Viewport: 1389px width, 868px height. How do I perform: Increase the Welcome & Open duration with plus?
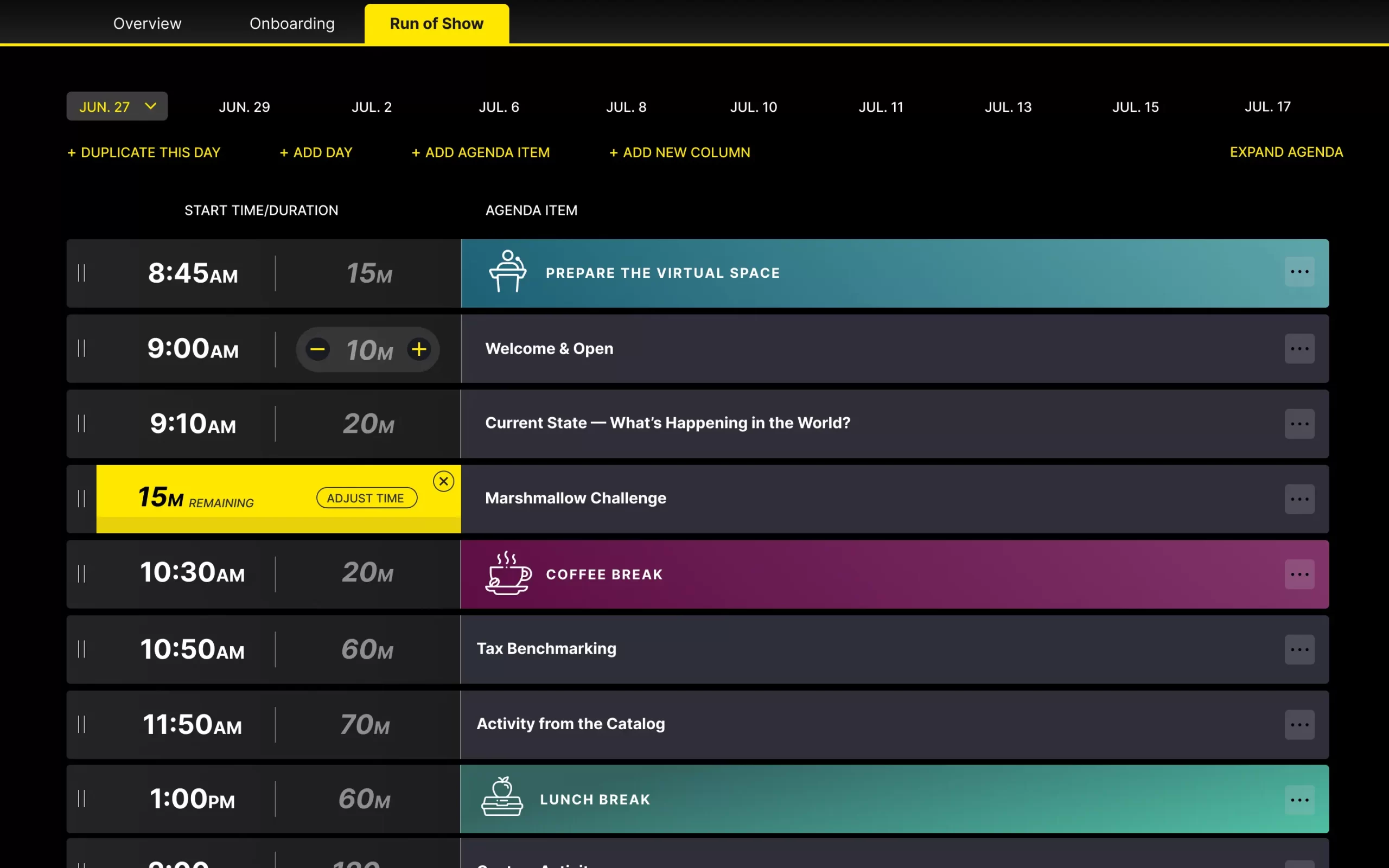tap(419, 349)
